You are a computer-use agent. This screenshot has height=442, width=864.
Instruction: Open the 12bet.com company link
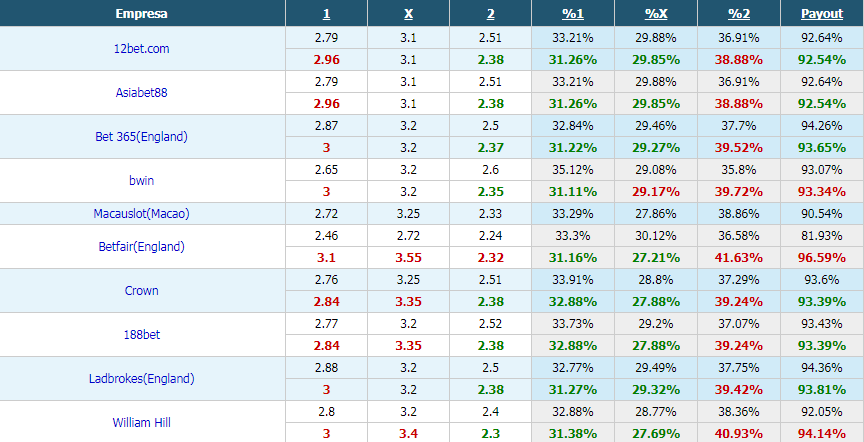(142, 48)
